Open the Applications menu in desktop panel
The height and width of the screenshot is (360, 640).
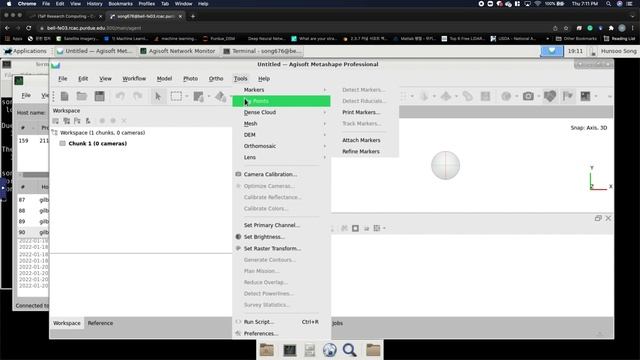click(25, 51)
